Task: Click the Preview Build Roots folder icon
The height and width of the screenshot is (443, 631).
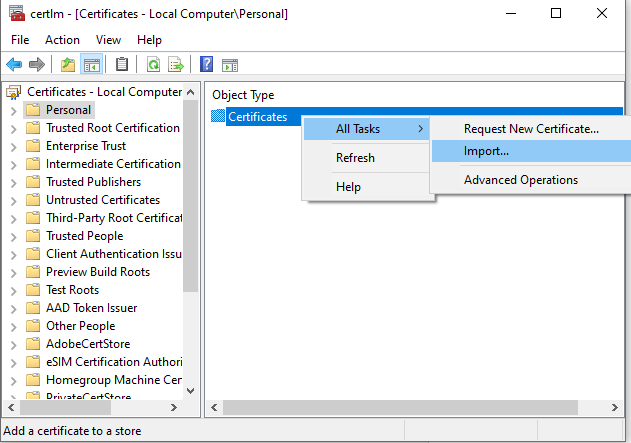Action: [x=33, y=272]
